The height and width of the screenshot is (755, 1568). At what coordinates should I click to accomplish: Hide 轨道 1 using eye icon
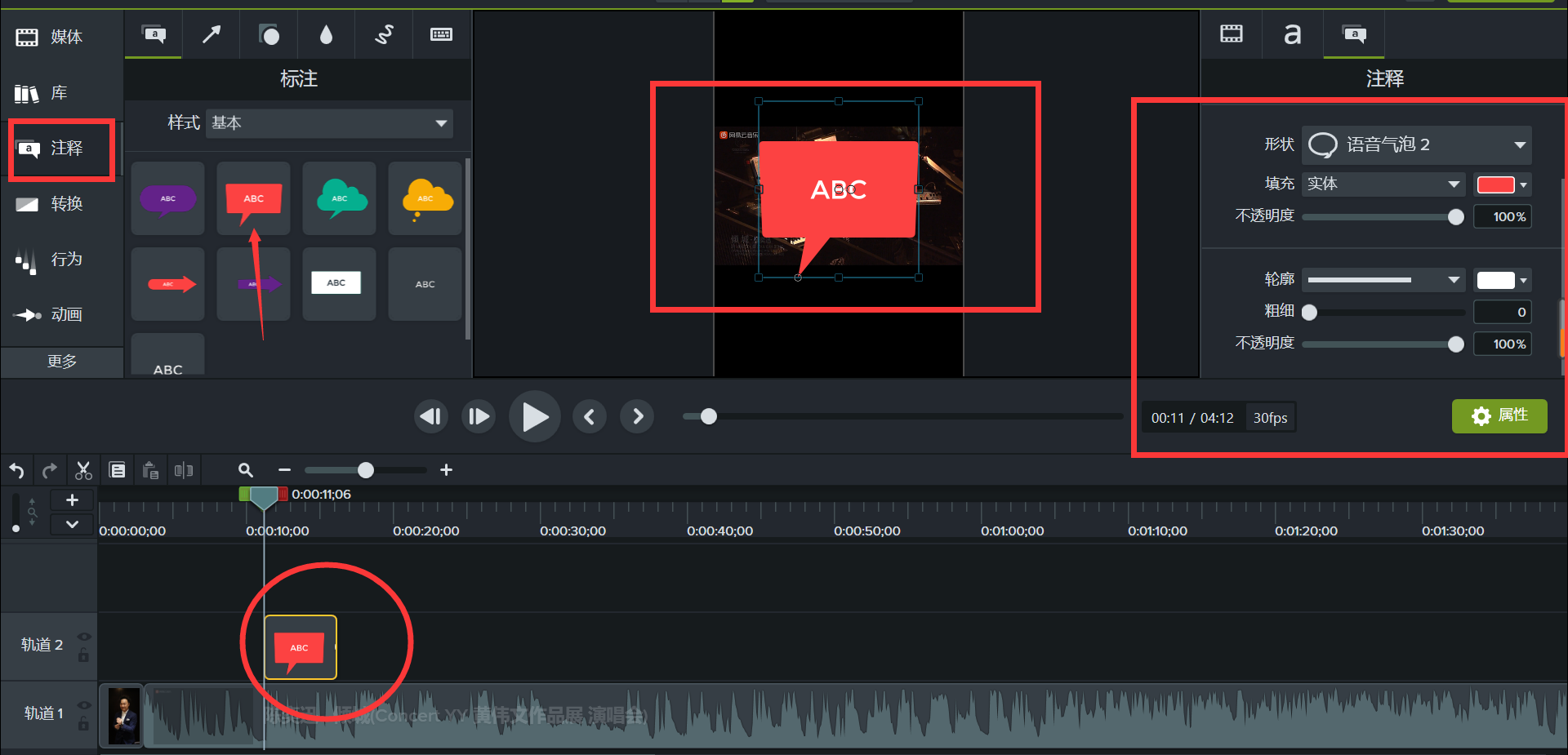point(83,705)
